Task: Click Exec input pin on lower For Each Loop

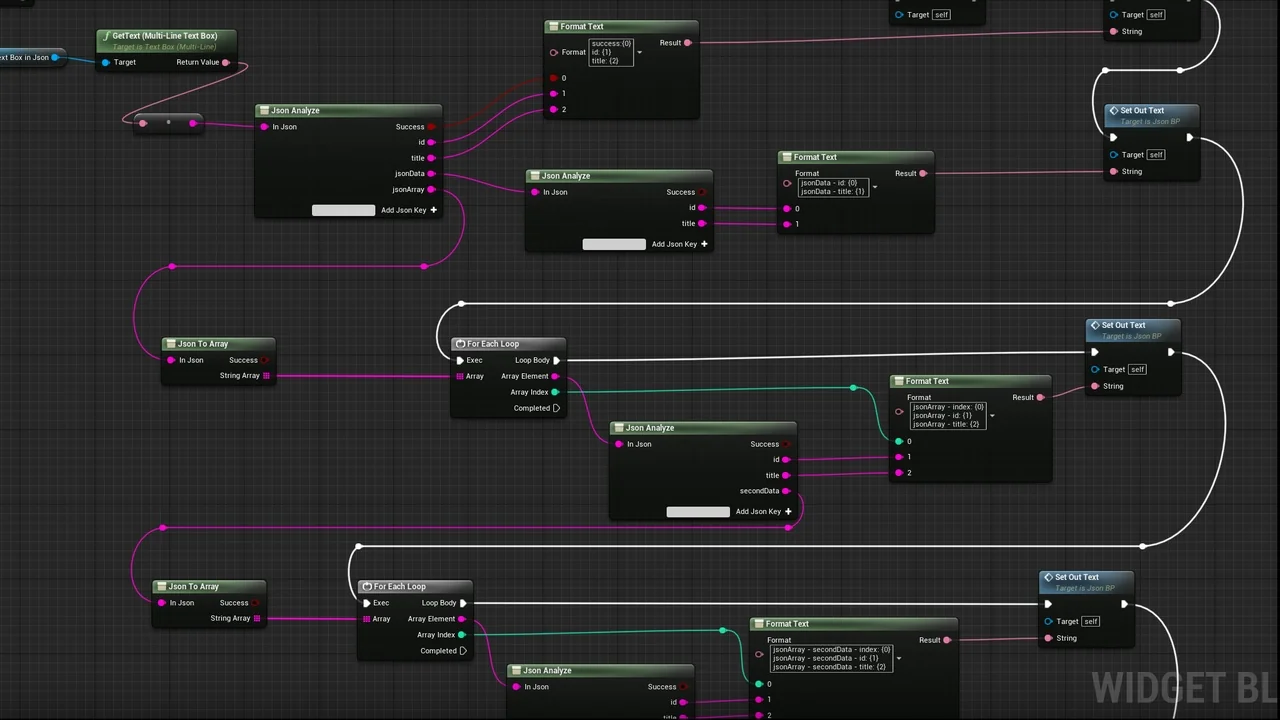Action: [x=367, y=603]
